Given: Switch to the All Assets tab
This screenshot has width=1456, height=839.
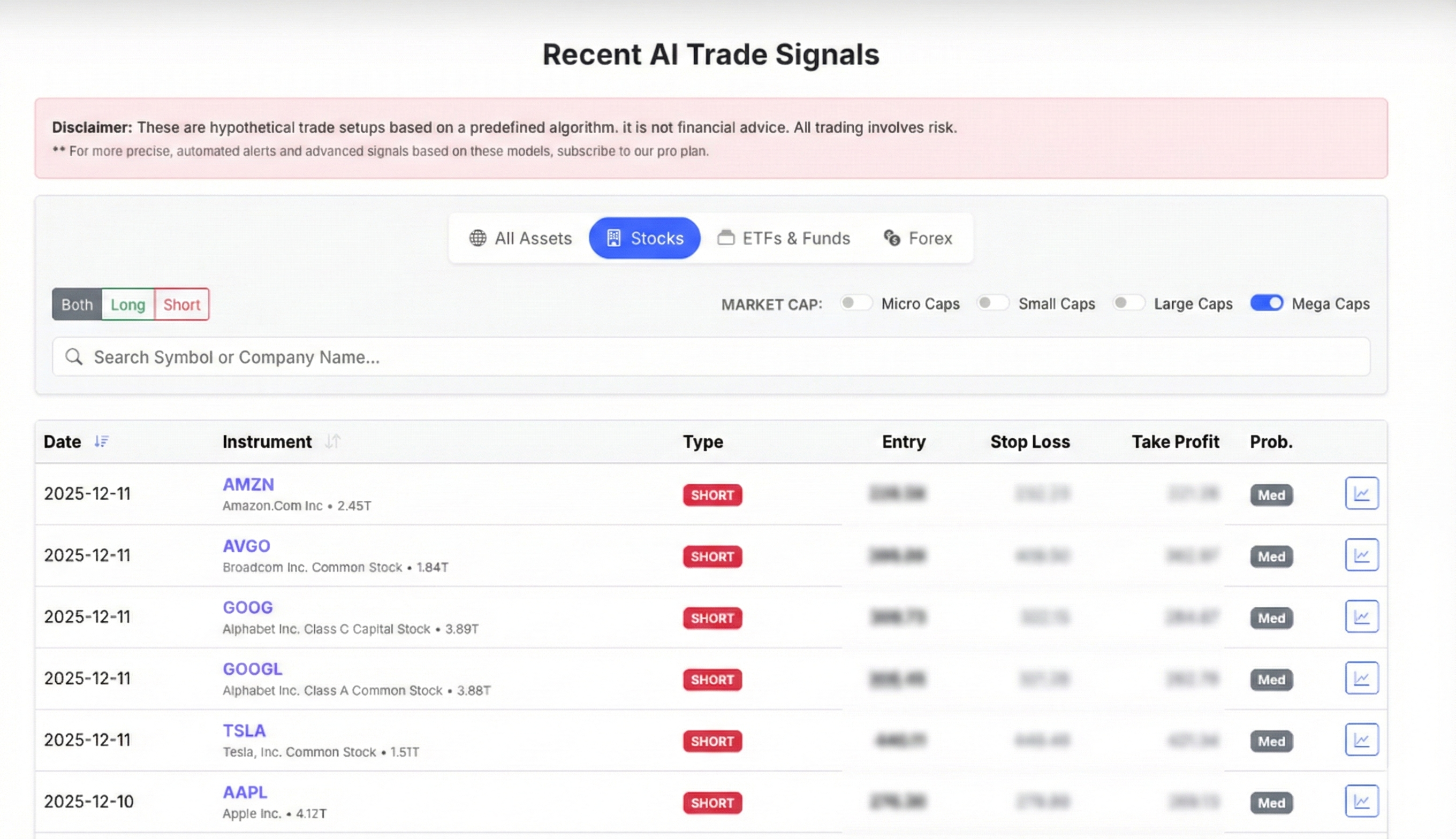Looking at the screenshot, I should click(x=520, y=238).
